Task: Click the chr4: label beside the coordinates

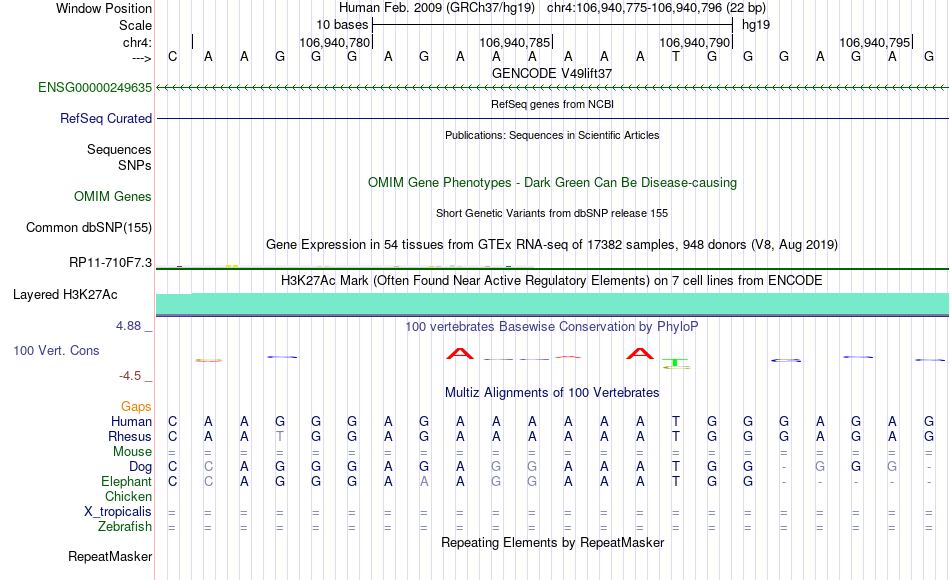Action: pos(137,42)
